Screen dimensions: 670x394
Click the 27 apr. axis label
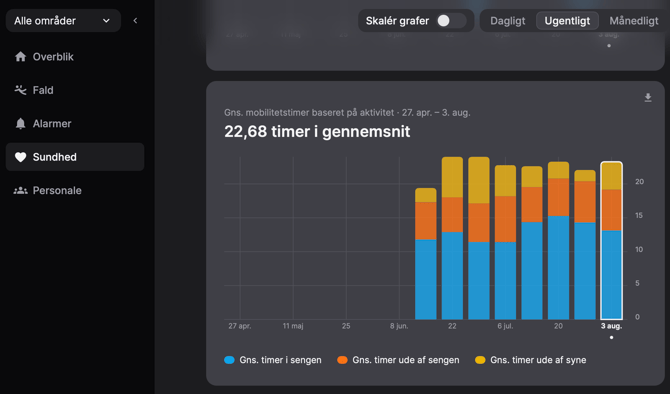click(240, 326)
